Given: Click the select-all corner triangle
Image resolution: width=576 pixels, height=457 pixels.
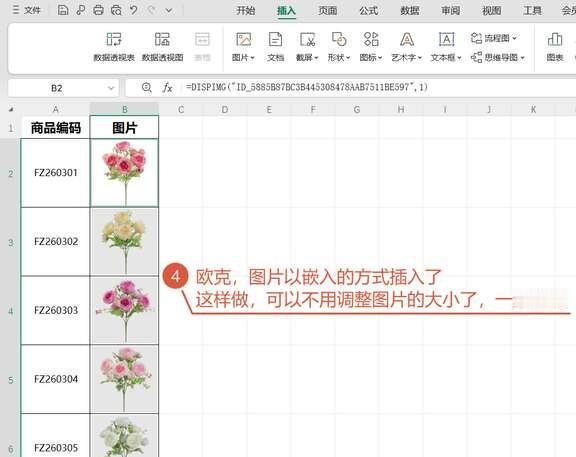Looking at the screenshot, I should (x=11, y=109).
